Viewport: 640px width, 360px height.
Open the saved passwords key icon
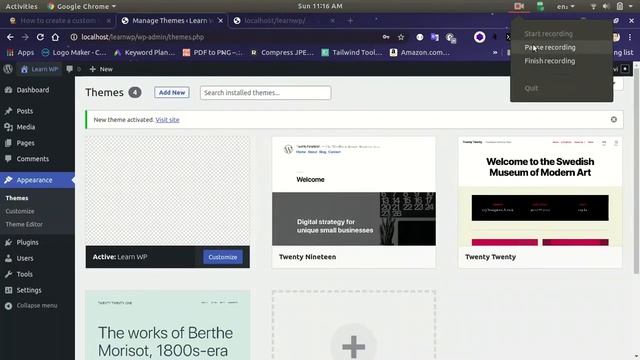pyautogui.click(x=386, y=37)
